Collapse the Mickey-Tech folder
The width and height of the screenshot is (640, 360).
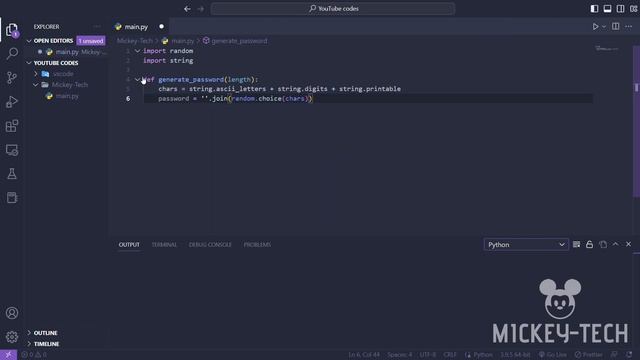pyautogui.click(x=36, y=85)
